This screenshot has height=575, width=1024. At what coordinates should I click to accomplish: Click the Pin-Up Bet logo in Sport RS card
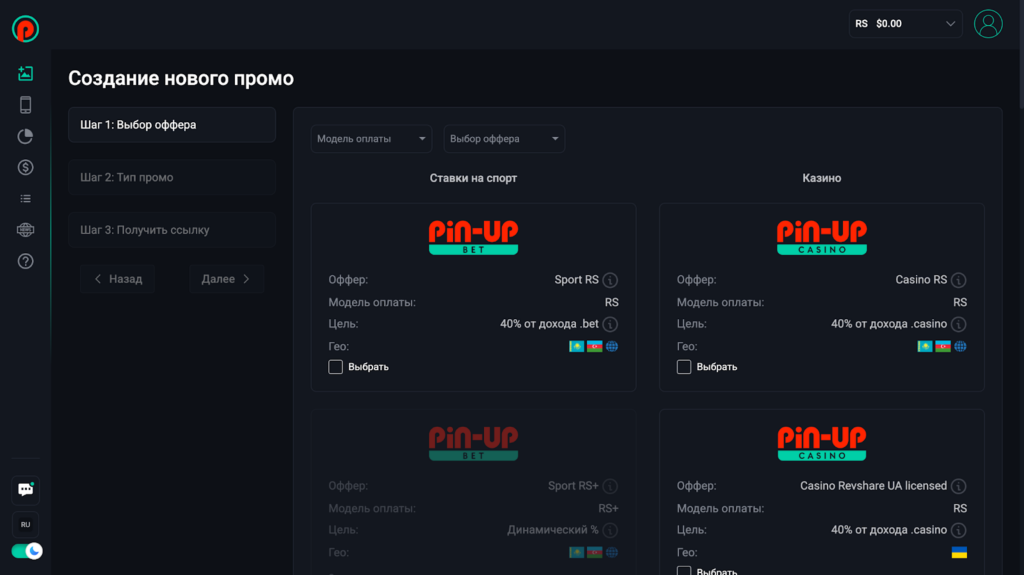473,237
